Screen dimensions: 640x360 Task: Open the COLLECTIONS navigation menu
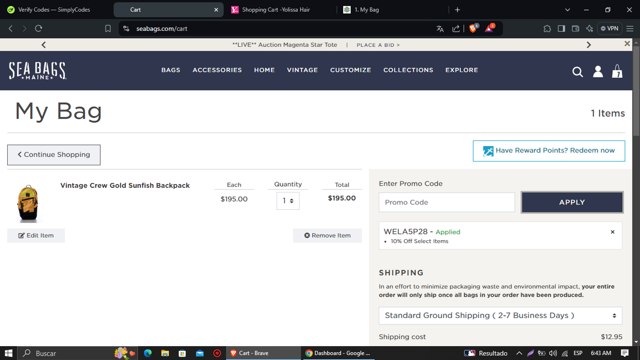(408, 70)
